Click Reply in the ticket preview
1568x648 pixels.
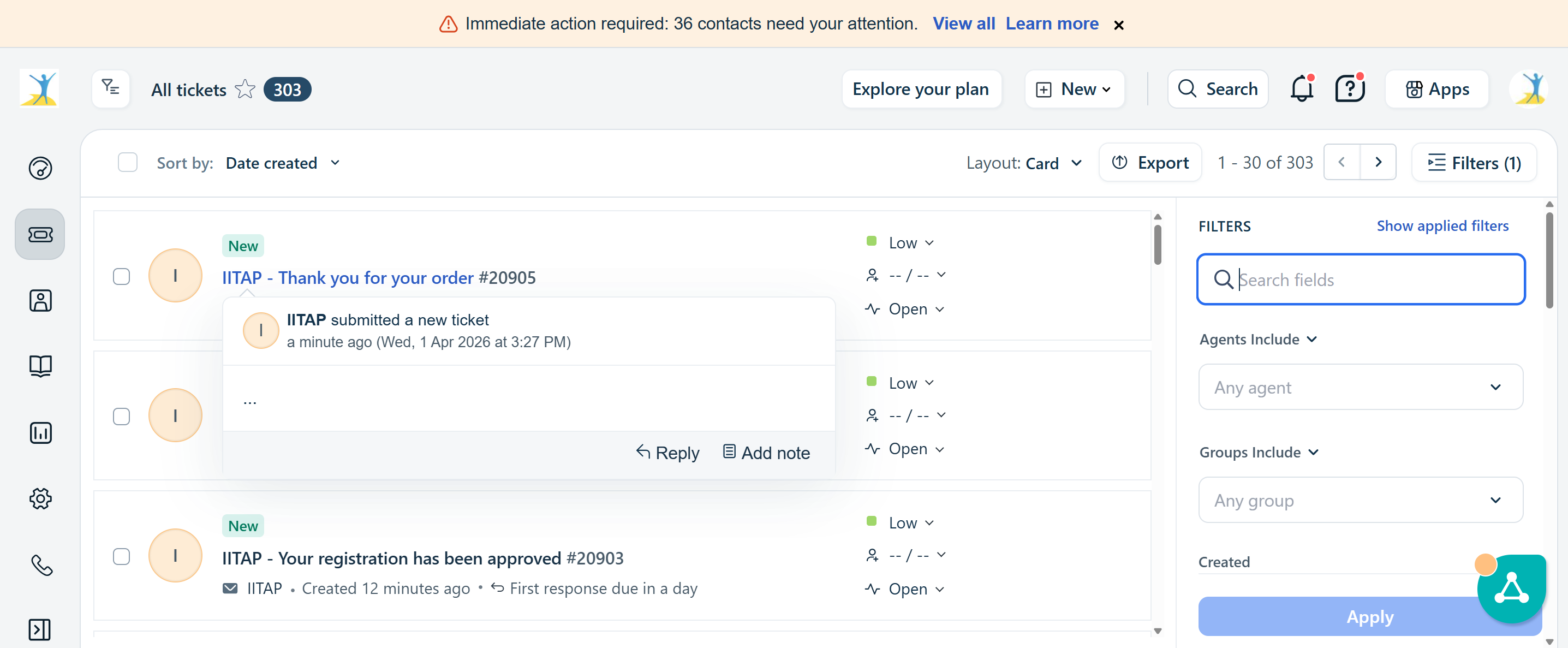click(667, 453)
